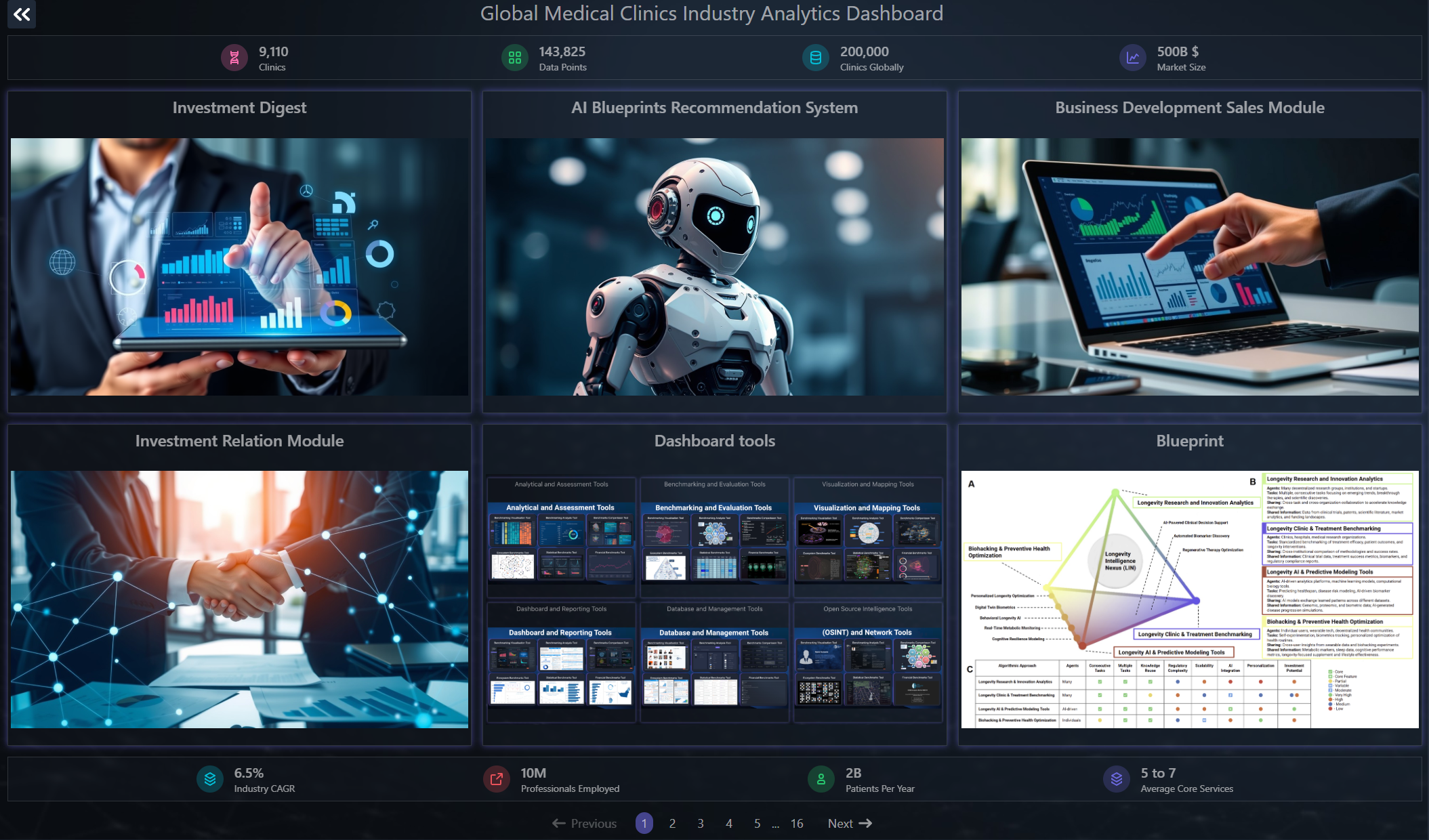Click the Next page arrow link
1429x840 pixels.
[x=850, y=824]
